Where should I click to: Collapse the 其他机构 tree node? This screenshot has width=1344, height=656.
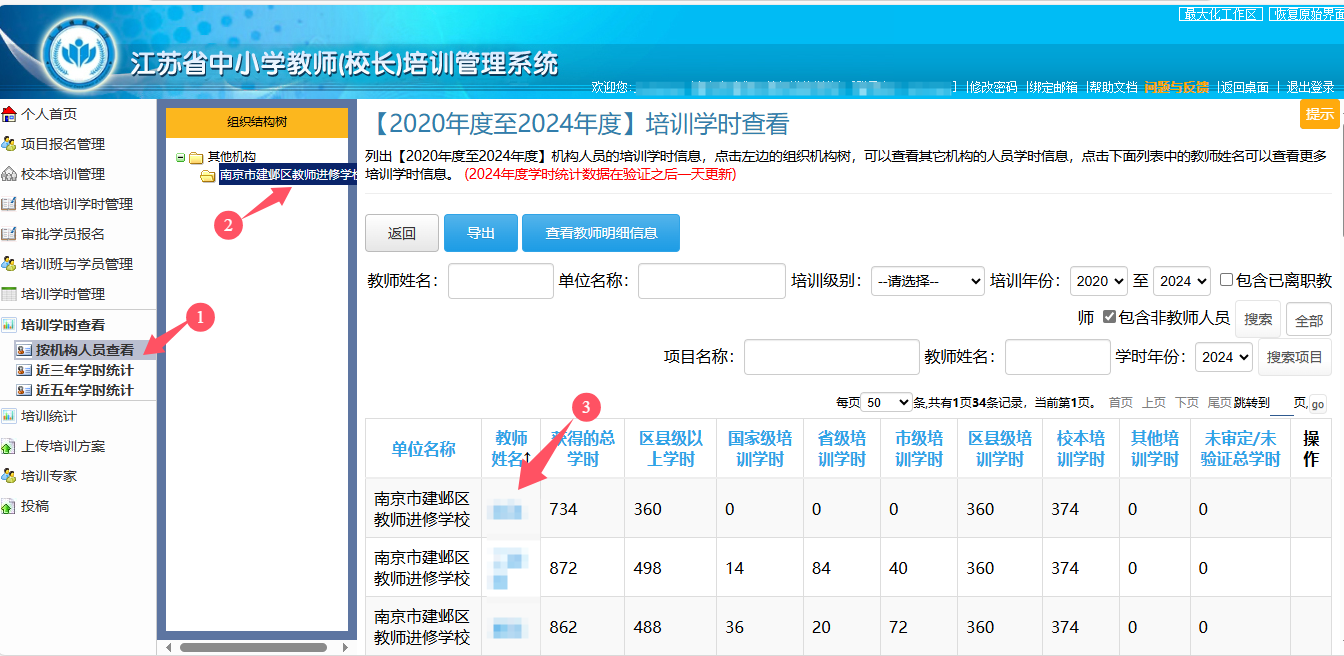(180, 157)
